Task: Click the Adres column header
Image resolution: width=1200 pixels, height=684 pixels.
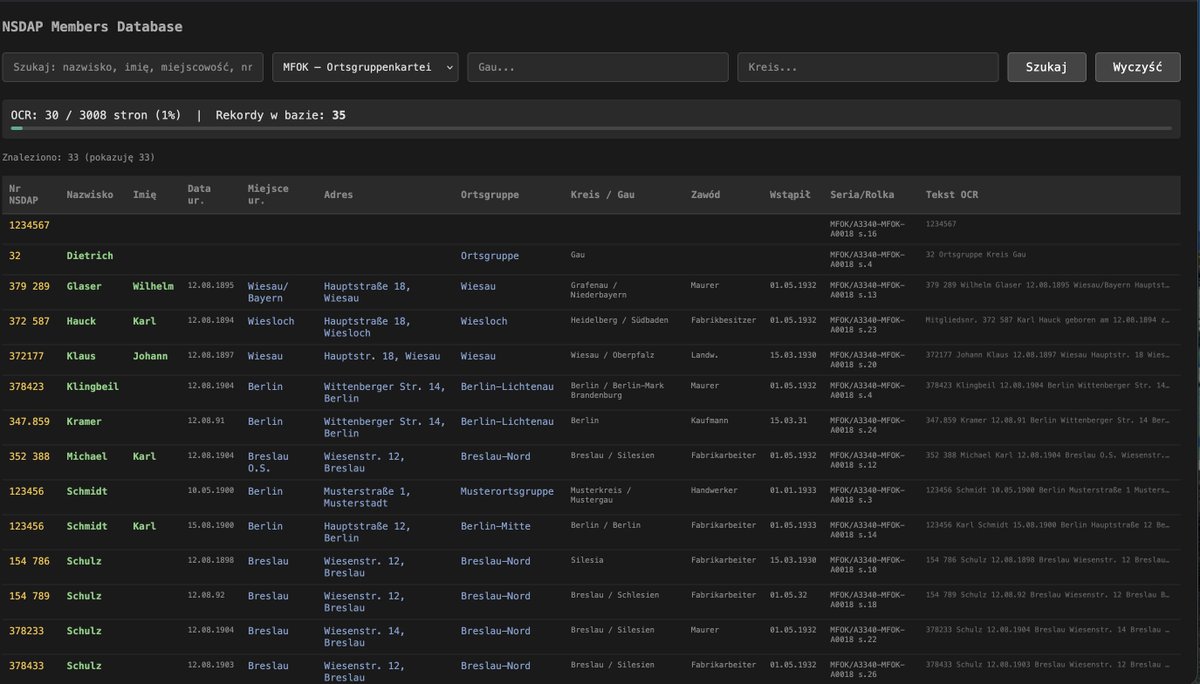Action: [338, 195]
